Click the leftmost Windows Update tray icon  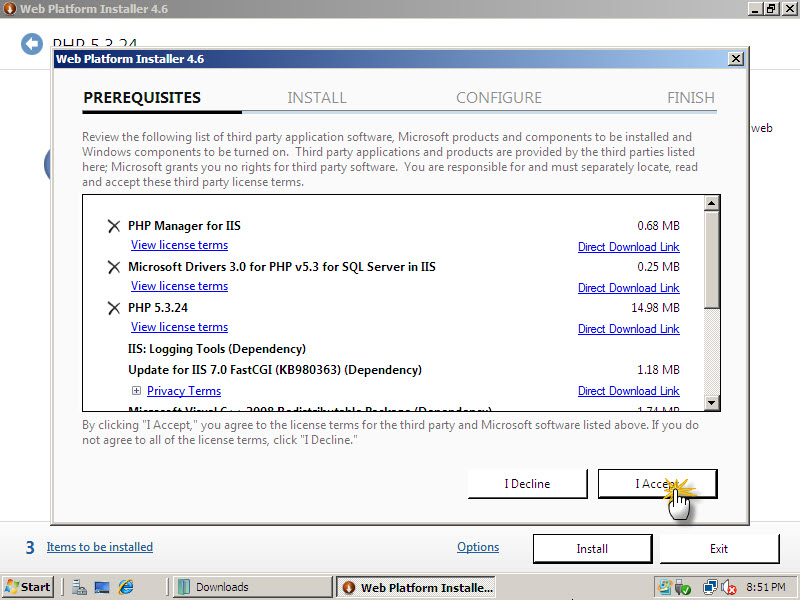point(665,587)
